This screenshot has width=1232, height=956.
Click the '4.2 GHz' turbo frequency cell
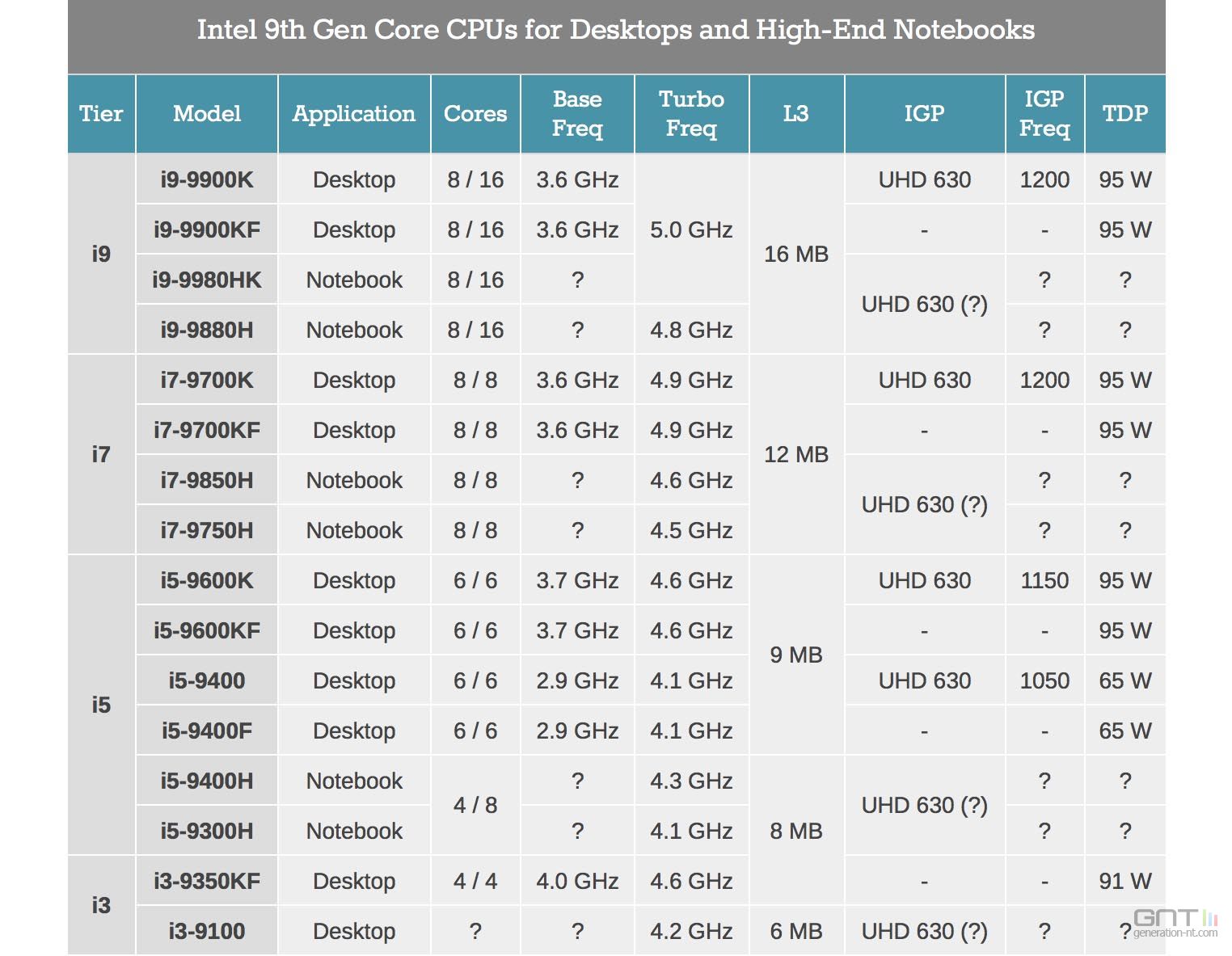click(691, 931)
